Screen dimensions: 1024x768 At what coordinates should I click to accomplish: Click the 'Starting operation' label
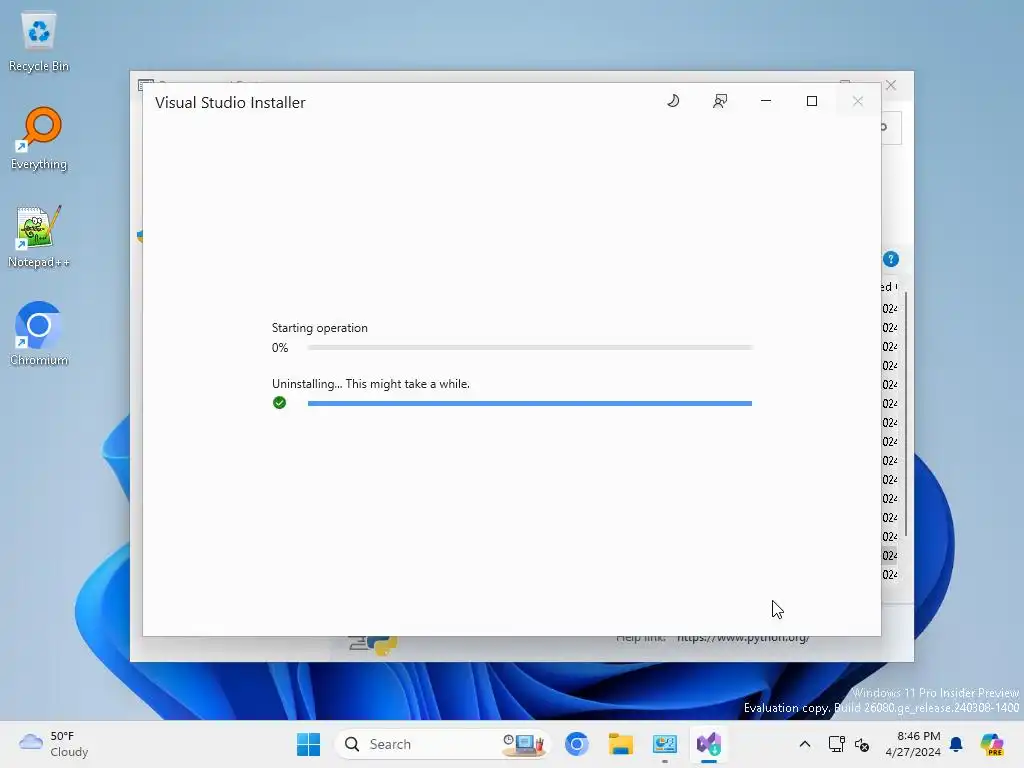click(x=319, y=328)
